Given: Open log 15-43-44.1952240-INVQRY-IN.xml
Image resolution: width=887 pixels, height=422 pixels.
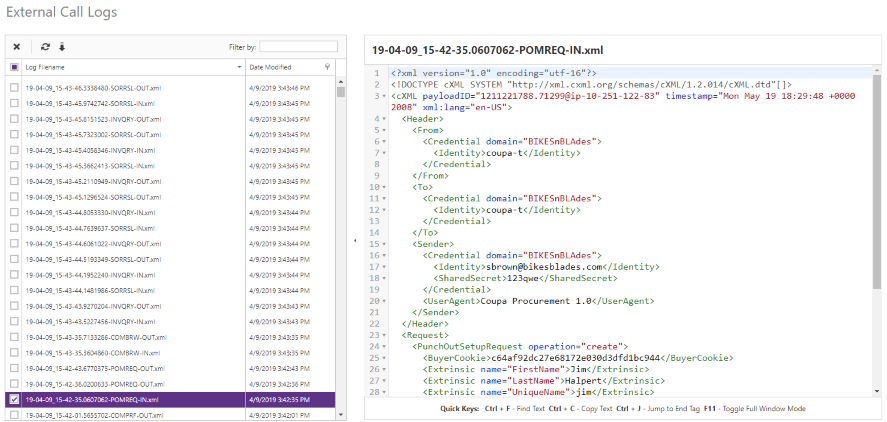Looking at the screenshot, I should [91, 275].
